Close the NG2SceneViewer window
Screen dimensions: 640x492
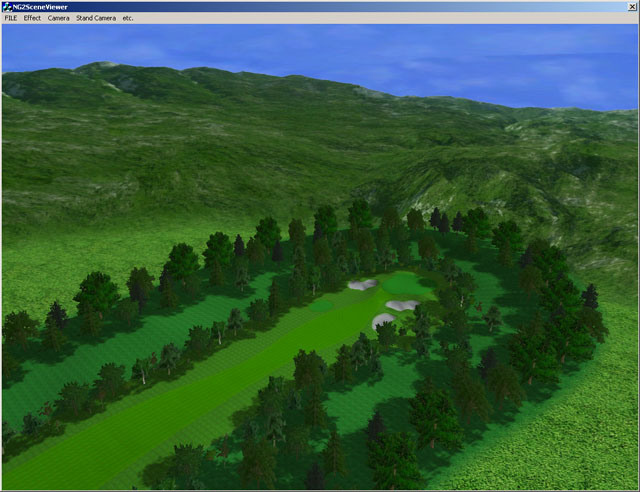pyautogui.click(x=632, y=7)
